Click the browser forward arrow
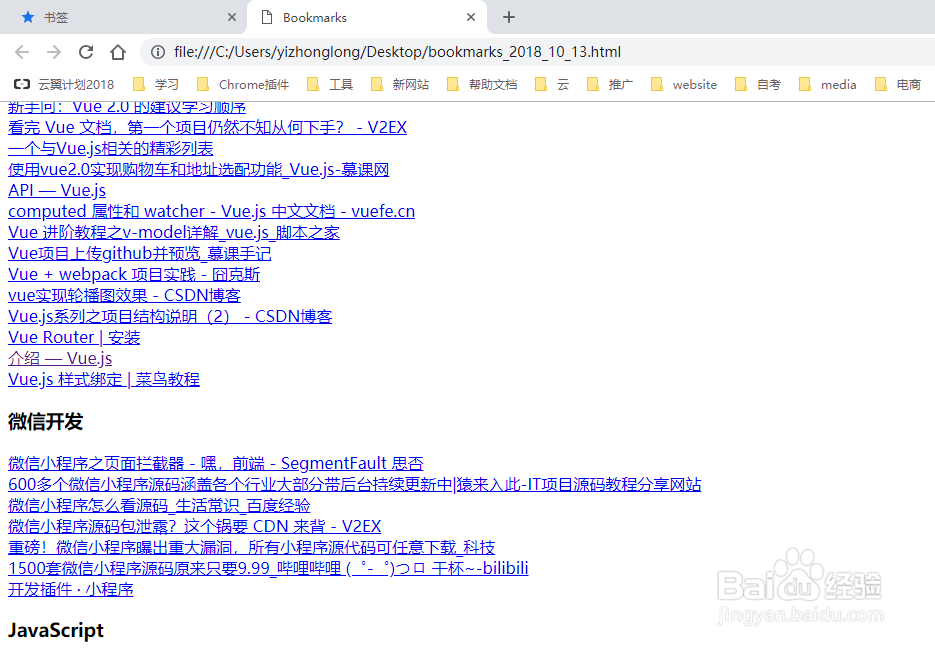This screenshot has width=935, height=648. click(54, 52)
